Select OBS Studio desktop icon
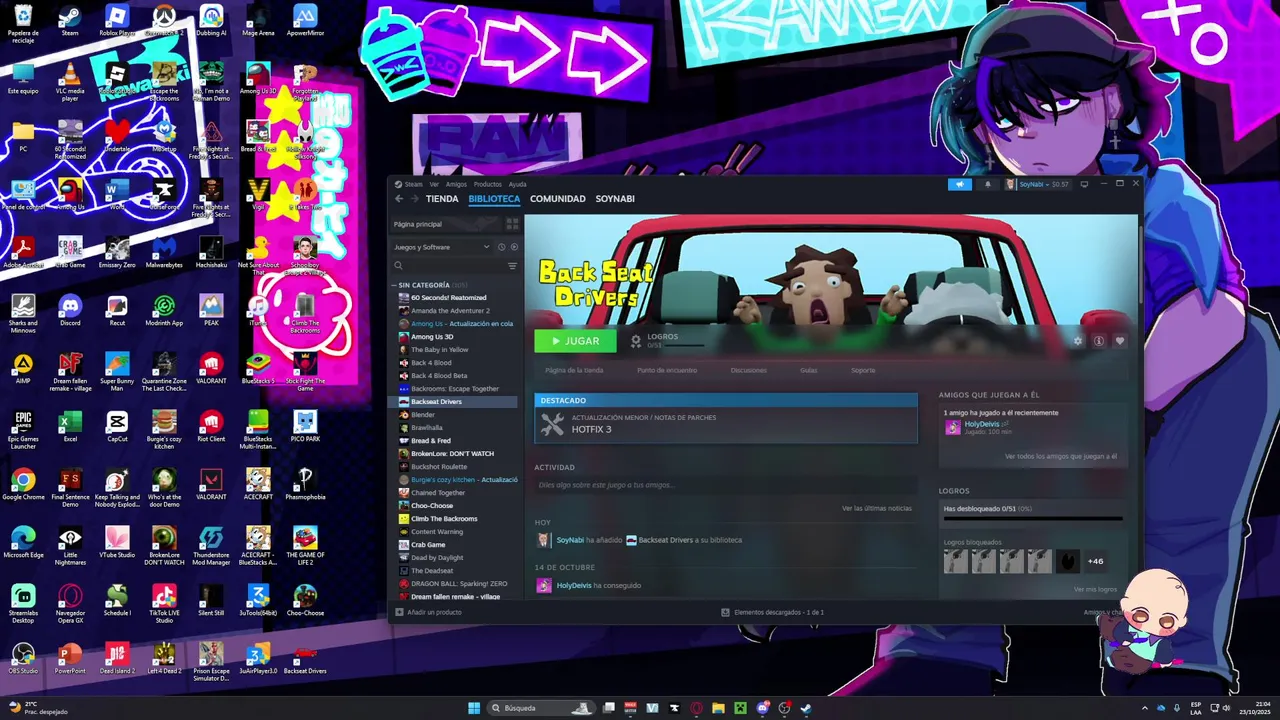This screenshot has height=720, width=1280. (x=22, y=658)
